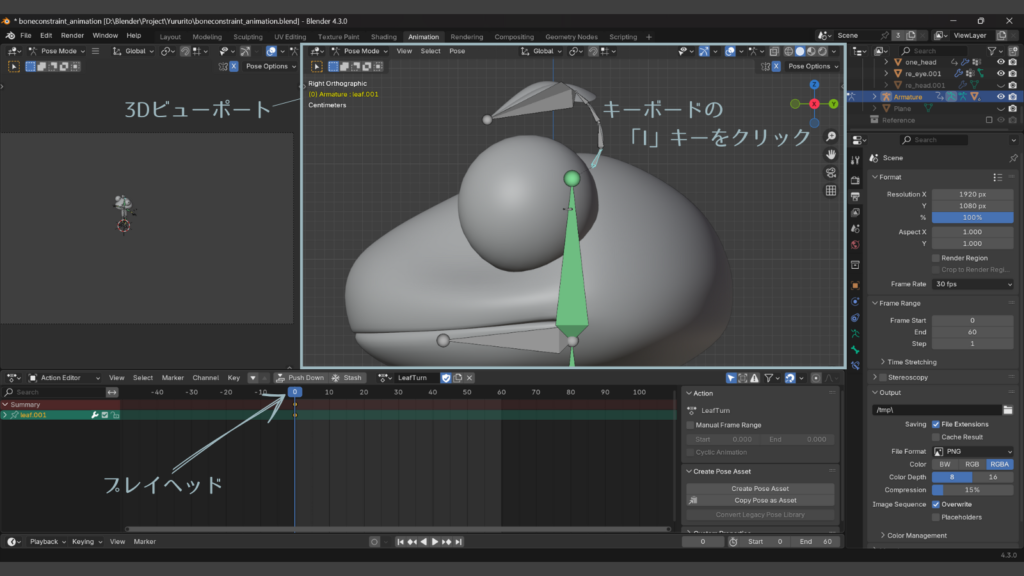Switch orthographic/perspective grid icon
The height and width of the screenshot is (576, 1024).
click(x=831, y=191)
